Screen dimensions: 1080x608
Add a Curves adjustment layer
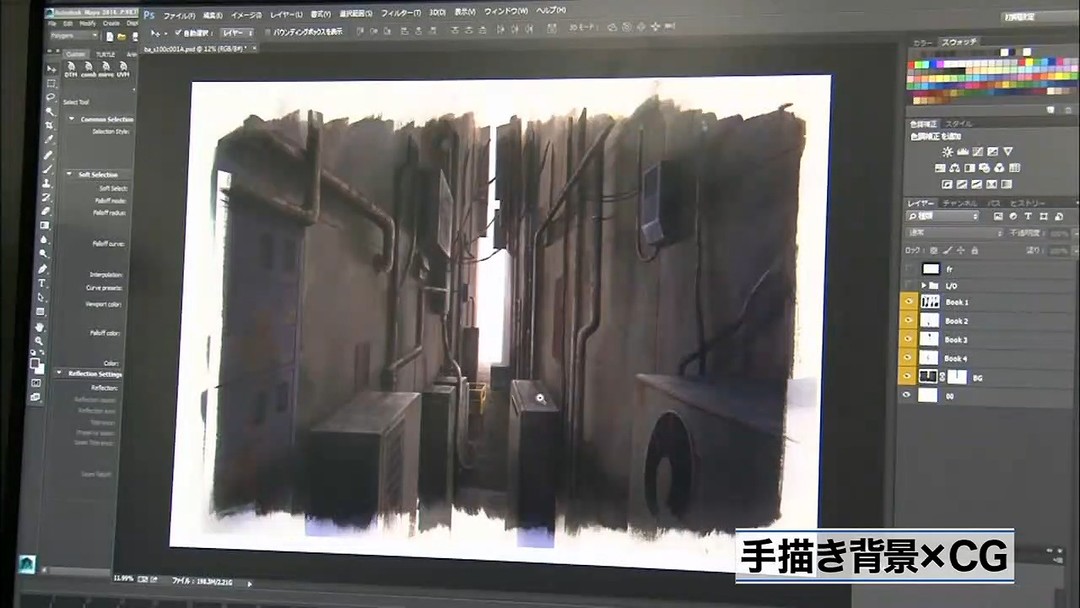[x=978, y=151]
